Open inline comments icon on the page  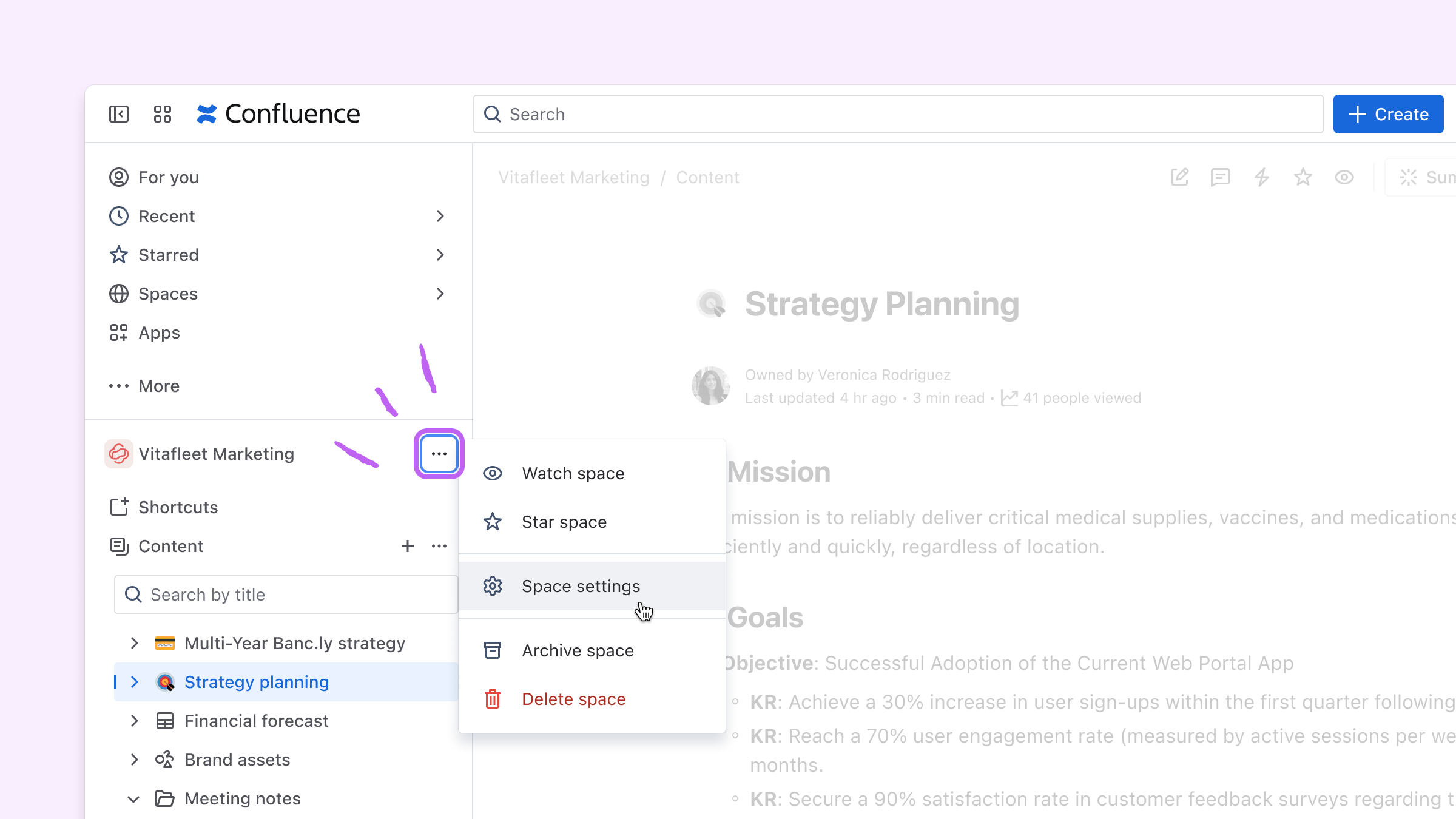(1220, 177)
